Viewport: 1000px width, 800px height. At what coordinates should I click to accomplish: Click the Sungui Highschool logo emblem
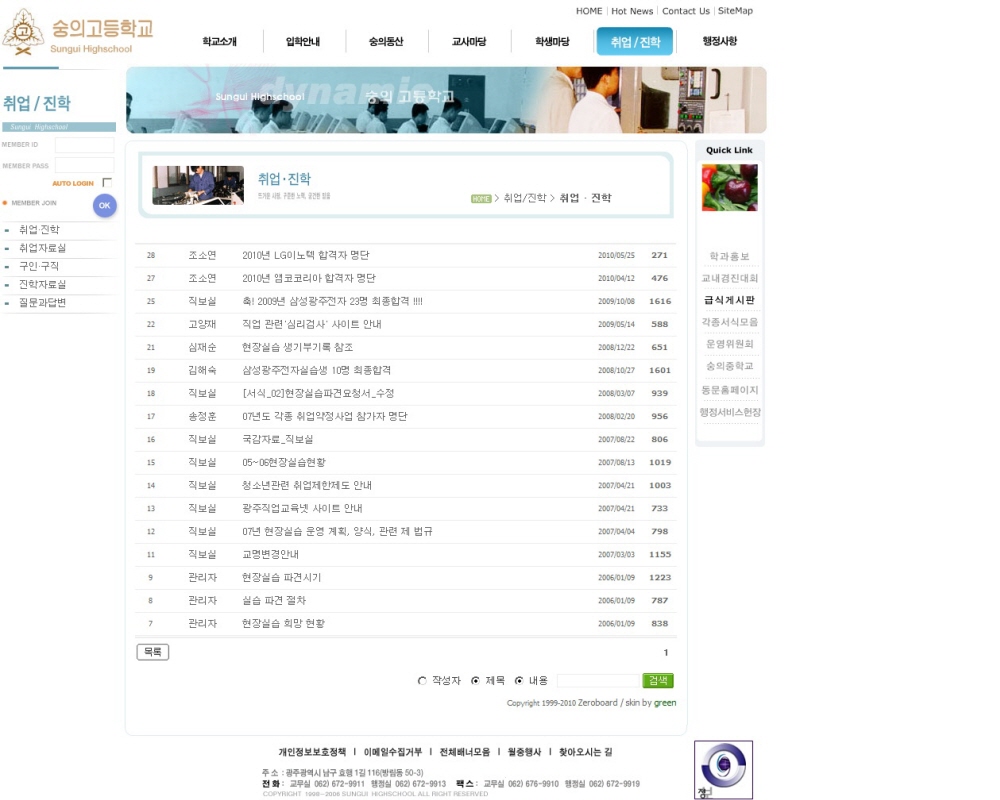click(23, 31)
